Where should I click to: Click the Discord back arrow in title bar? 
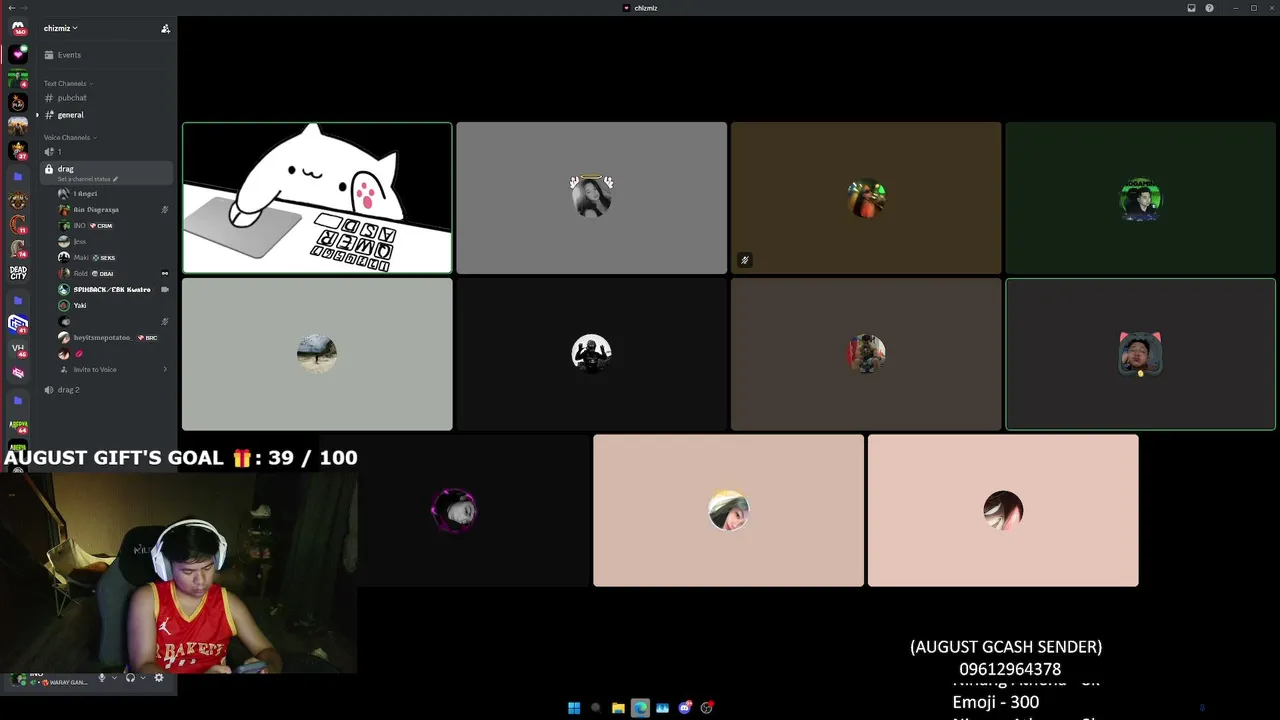pos(11,8)
